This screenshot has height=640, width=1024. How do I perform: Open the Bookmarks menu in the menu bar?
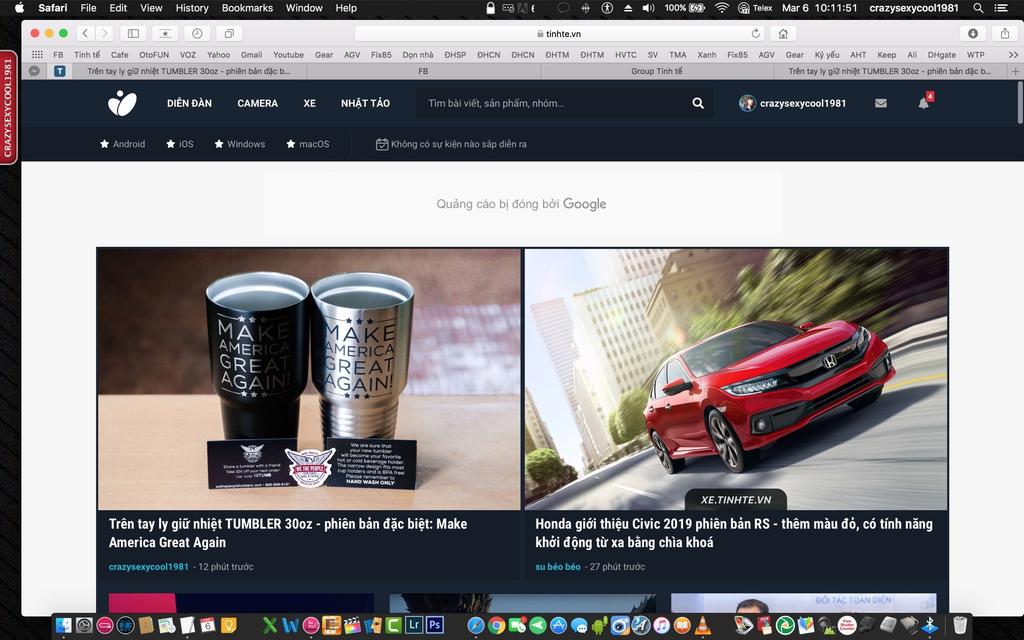pyautogui.click(x=247, y=8)
